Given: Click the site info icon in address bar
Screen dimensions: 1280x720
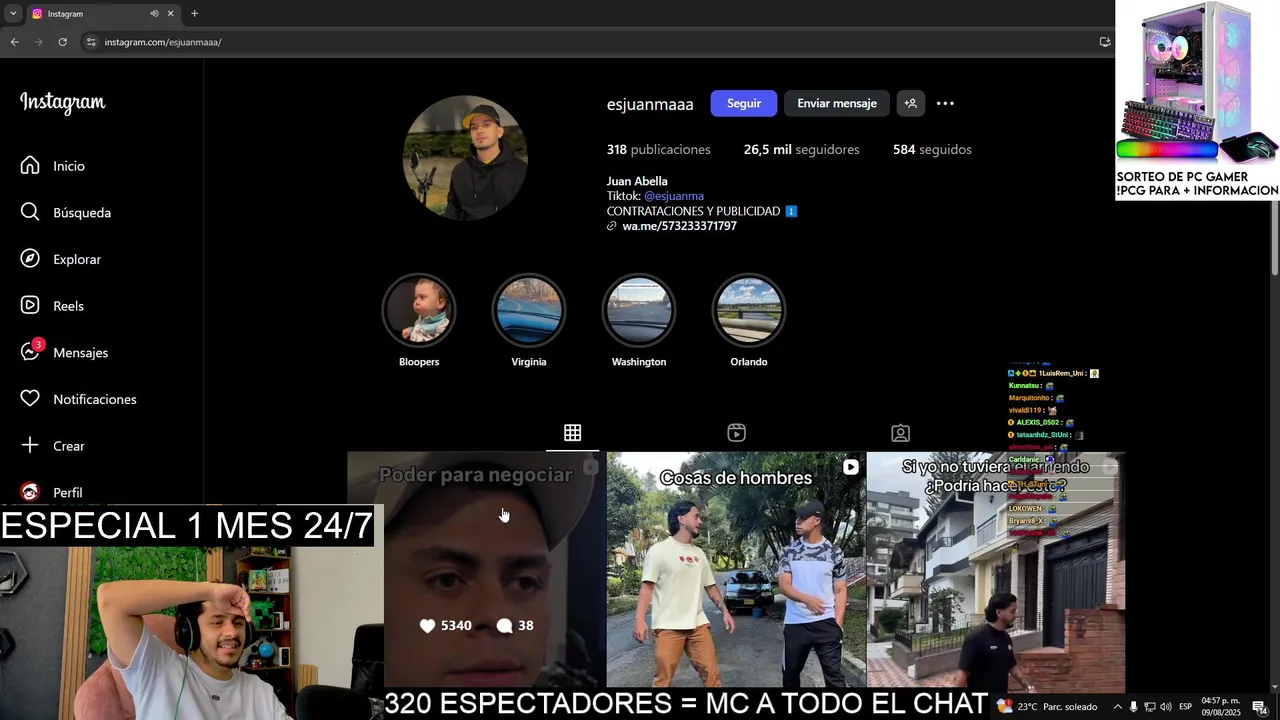Looking at the screenshot, I should click(91, 42).
